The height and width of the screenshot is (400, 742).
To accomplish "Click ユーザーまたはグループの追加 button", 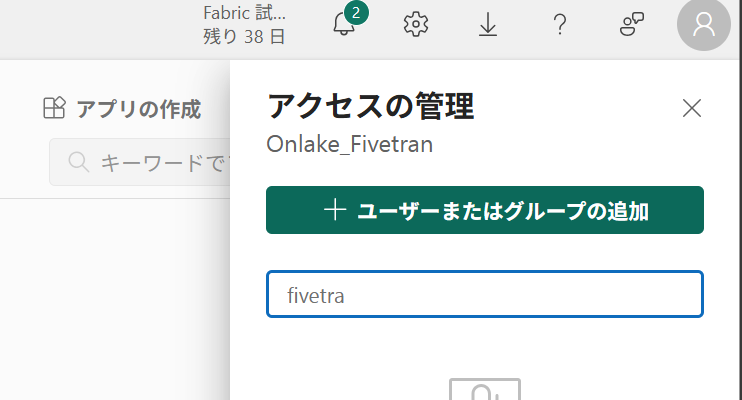I will click(x=485, y=210).
